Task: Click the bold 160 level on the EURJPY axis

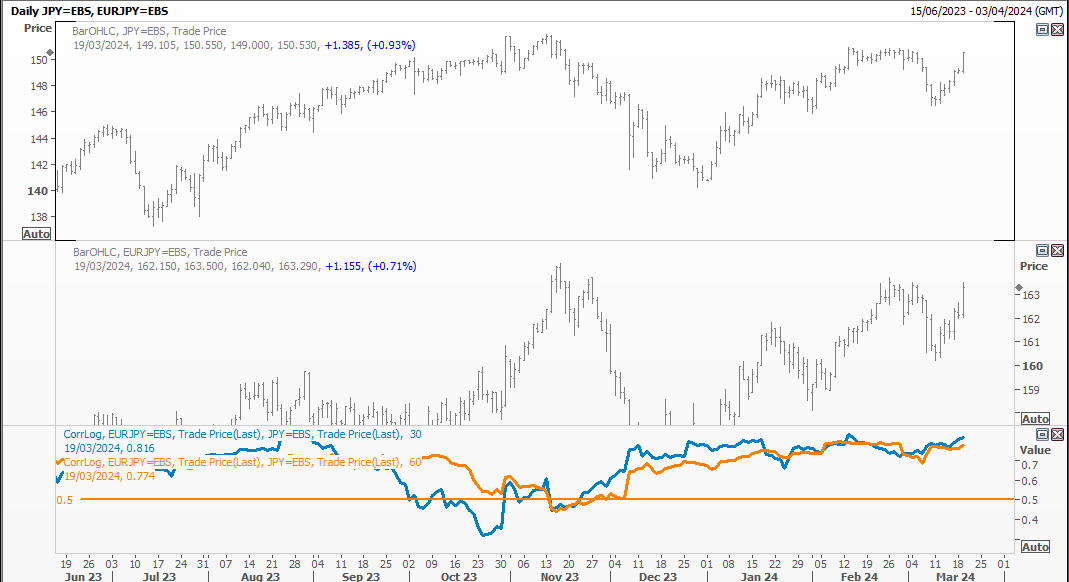Action: click(x=1032, y=366)
